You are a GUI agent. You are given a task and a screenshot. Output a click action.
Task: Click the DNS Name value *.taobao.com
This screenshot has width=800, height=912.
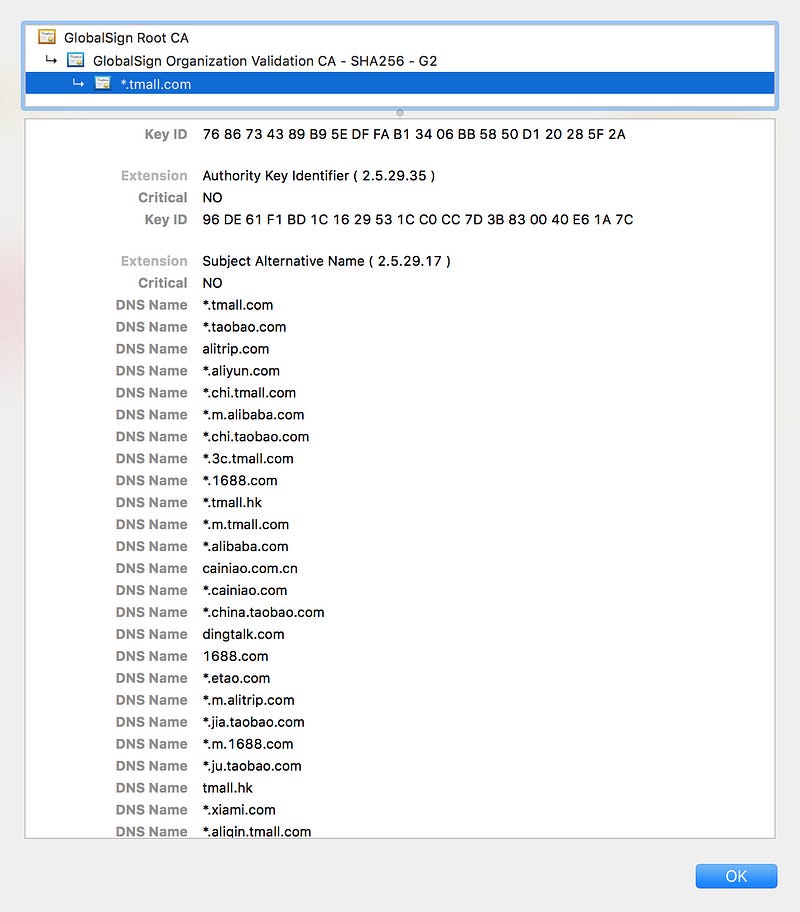pyautogui.click(x=244, y=327)
